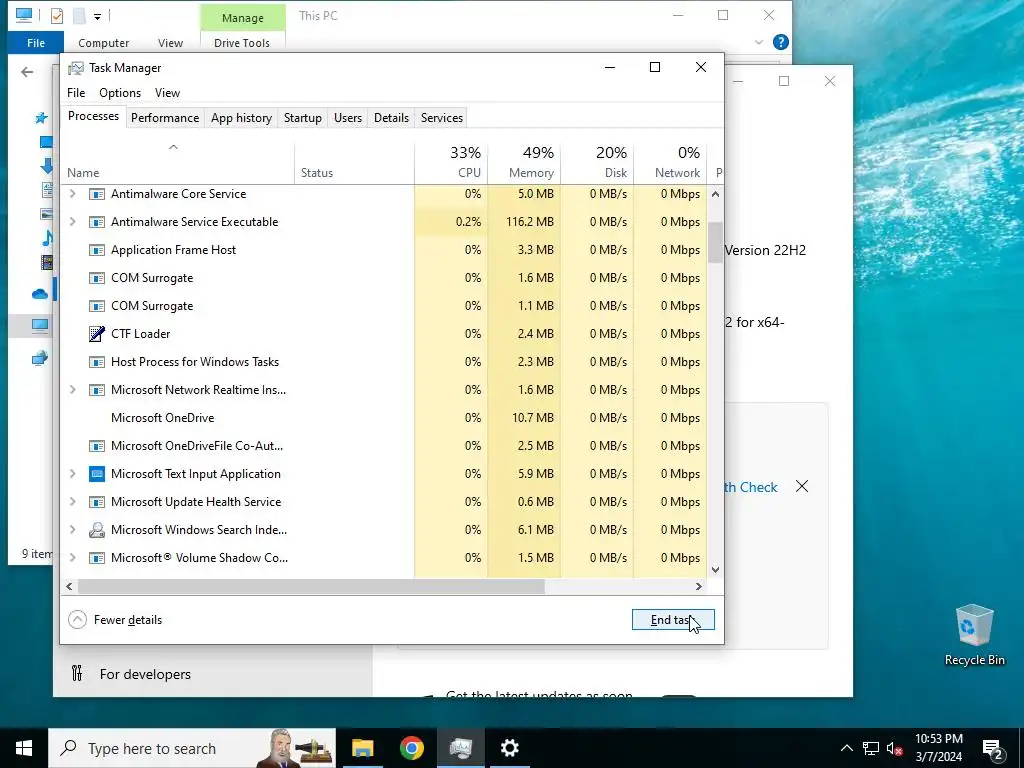Click the help icon in This PC window
Viewport: 1024px width, 768px height.
(x=780, y=42)
